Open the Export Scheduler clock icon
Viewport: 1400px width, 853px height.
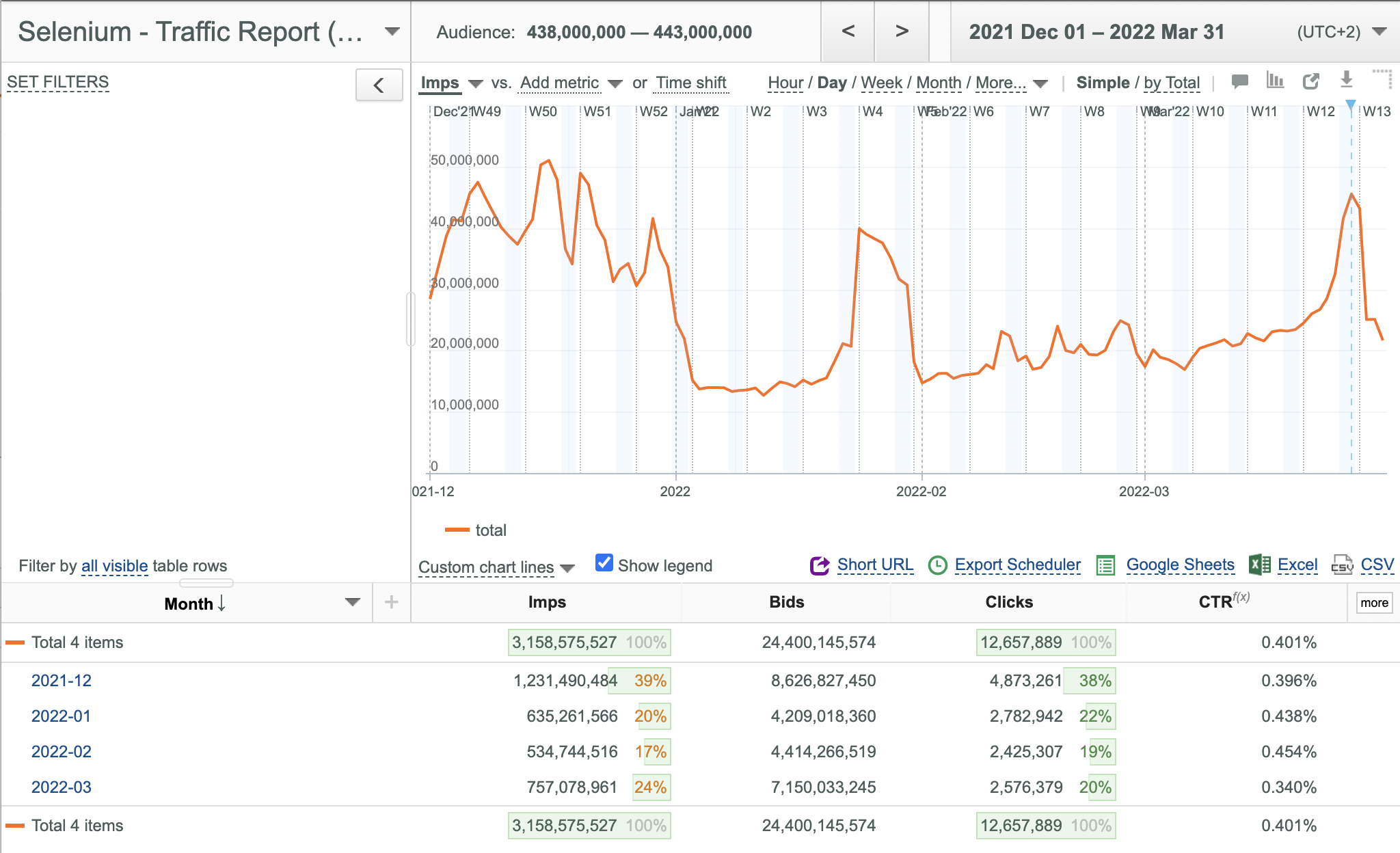pyautogui.click(x=938, y=565)
